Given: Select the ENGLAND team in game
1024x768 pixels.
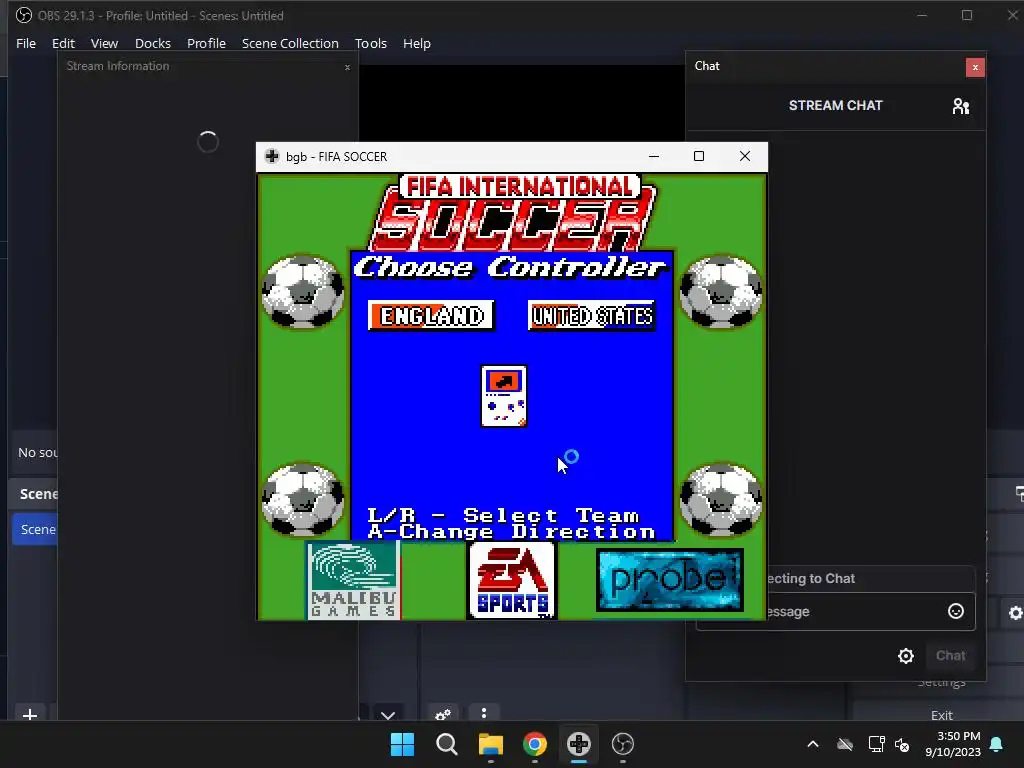Looking at the screenshot, I should tap(431, 316).
